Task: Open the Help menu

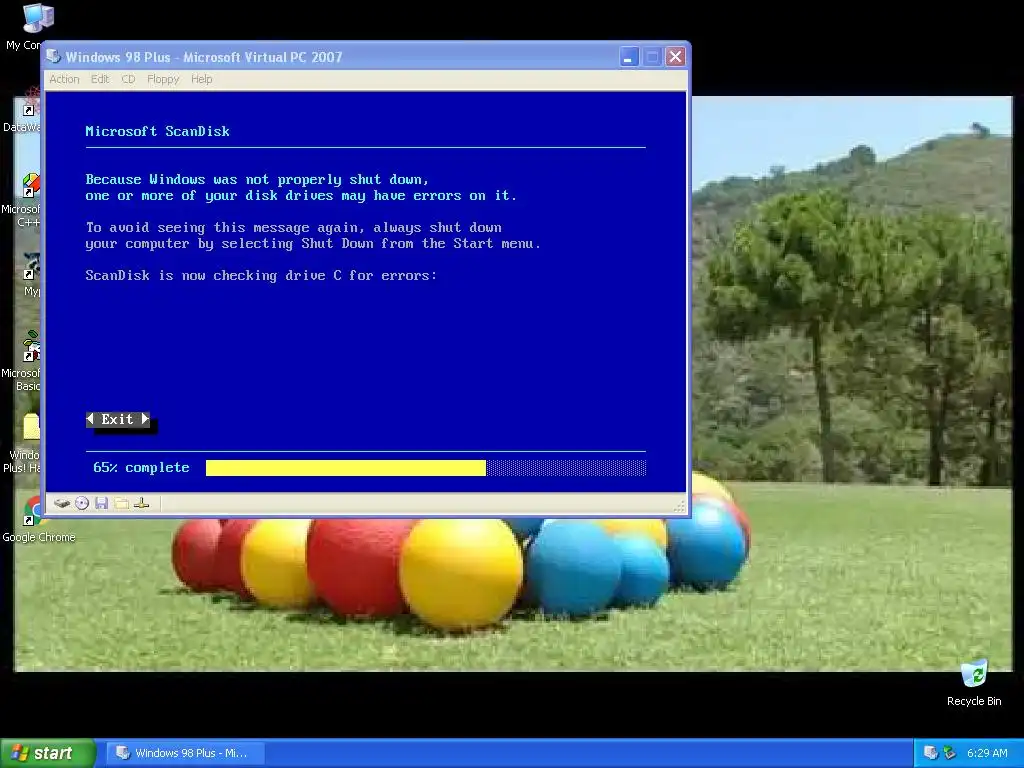Action: tap(201, 79)
